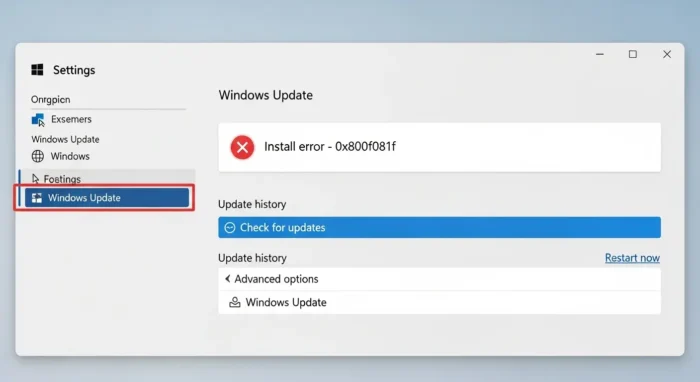Screen dimensions: 700x382
Task: Minimize the Settings window
Action: [600, 54]
